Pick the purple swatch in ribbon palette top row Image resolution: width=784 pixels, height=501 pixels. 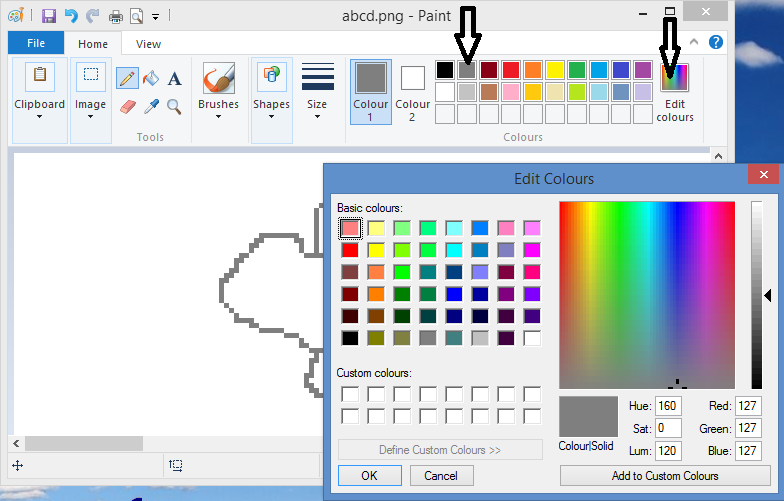(643, 70)
